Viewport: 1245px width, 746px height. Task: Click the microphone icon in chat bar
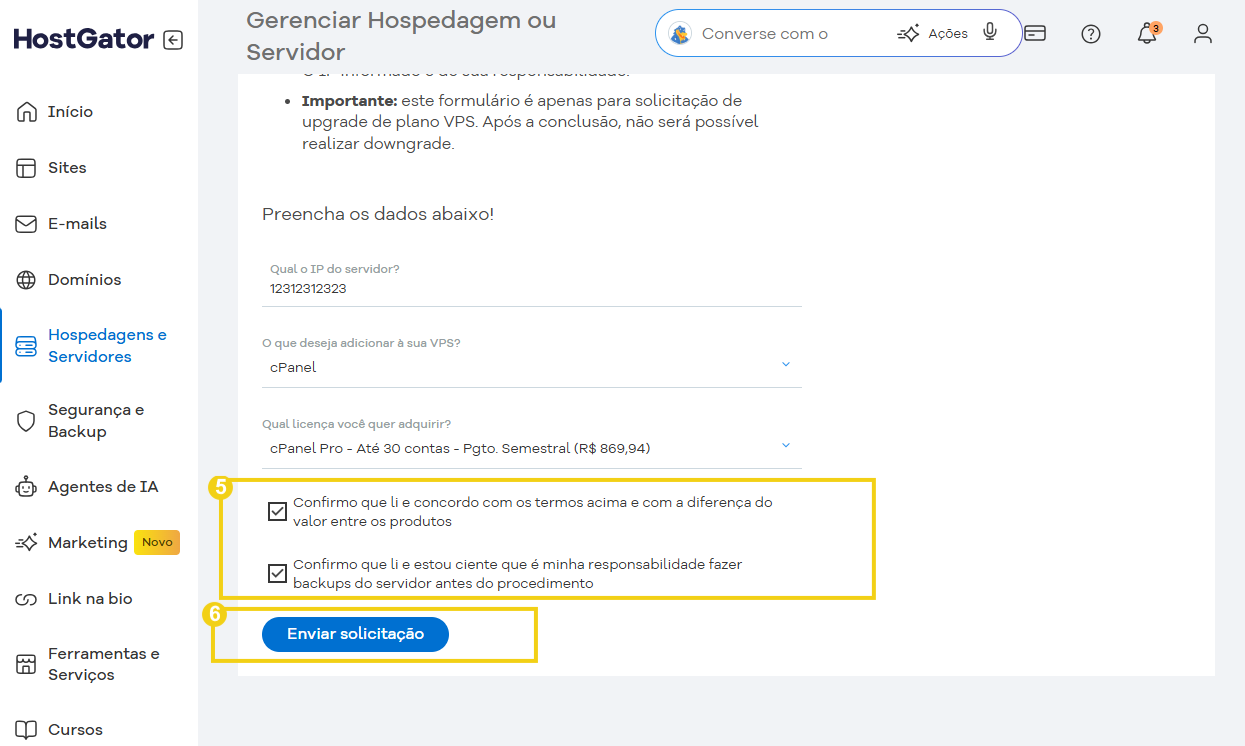(990, 33)
